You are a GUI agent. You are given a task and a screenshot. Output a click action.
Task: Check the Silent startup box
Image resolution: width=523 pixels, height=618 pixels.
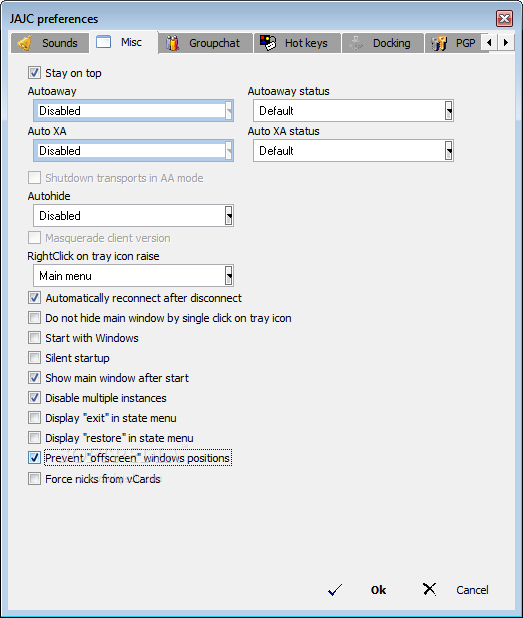click(x=34, y=358)
